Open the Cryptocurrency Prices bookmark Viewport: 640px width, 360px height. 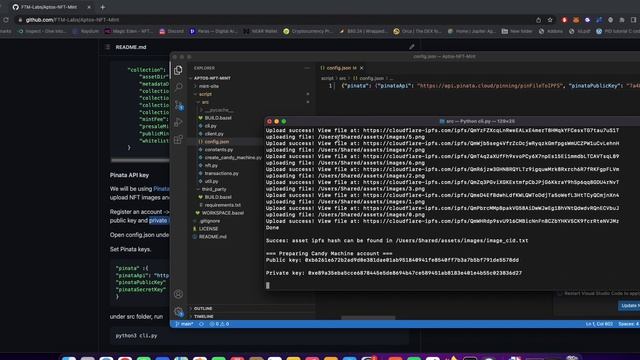coord(308,31)
